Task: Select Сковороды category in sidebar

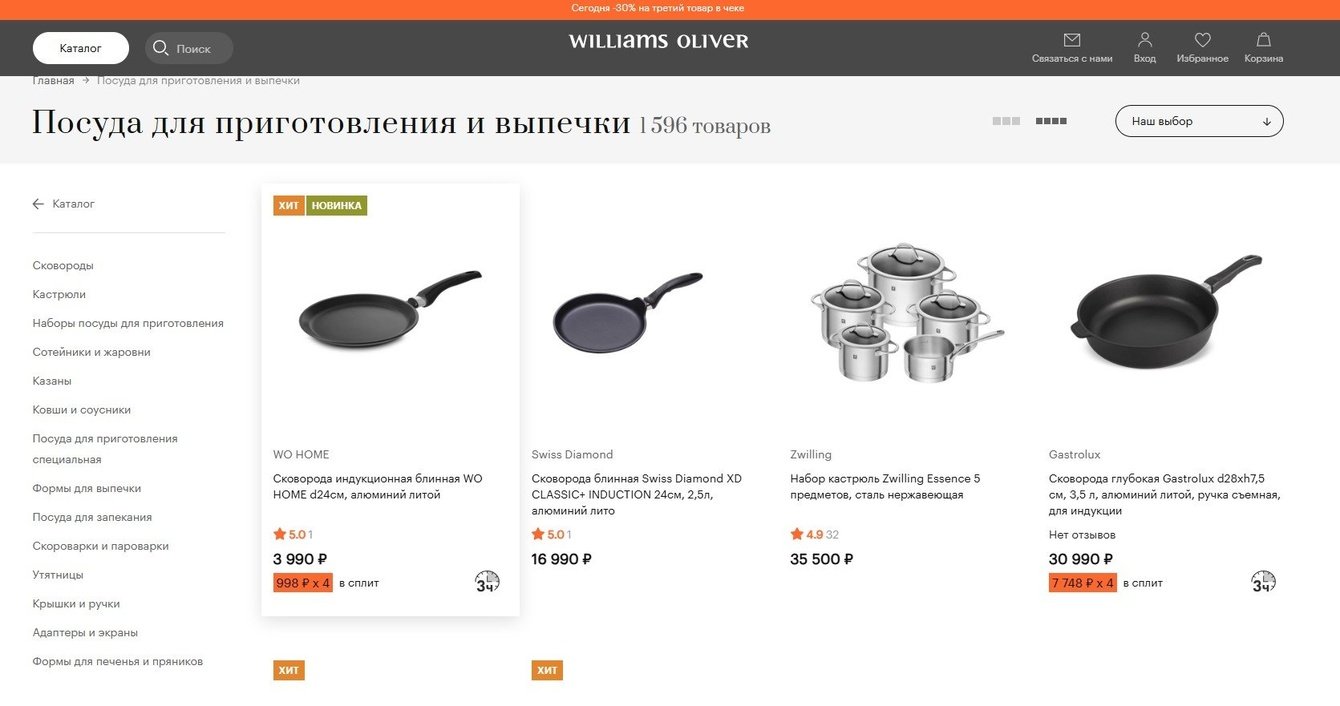Action: [63, 266]
